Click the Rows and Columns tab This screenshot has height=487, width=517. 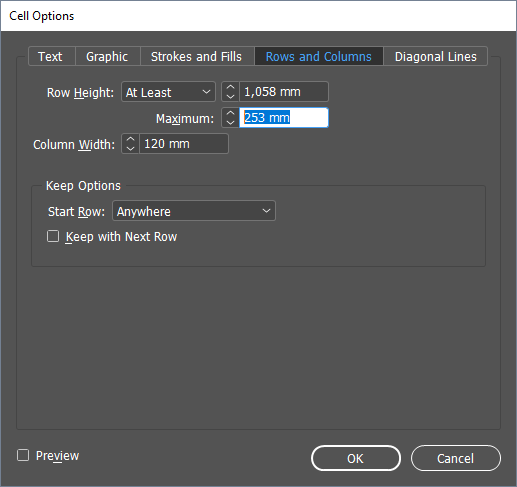(319, 56)
